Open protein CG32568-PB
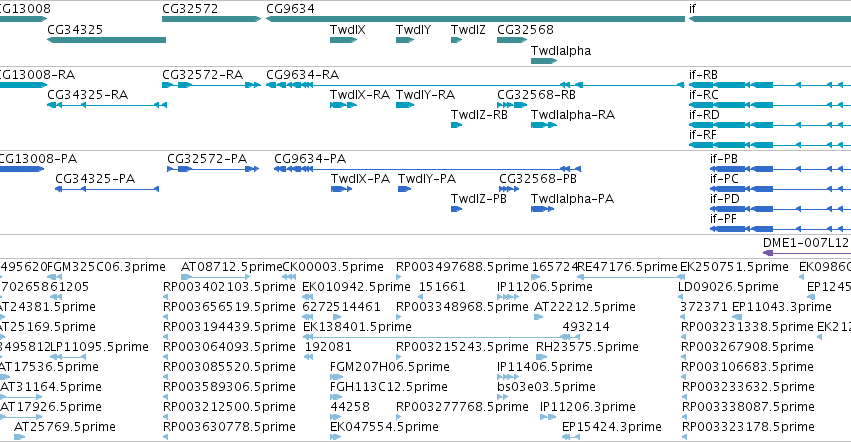This screenshot has width=851, height=442. [x=538, y=179]
